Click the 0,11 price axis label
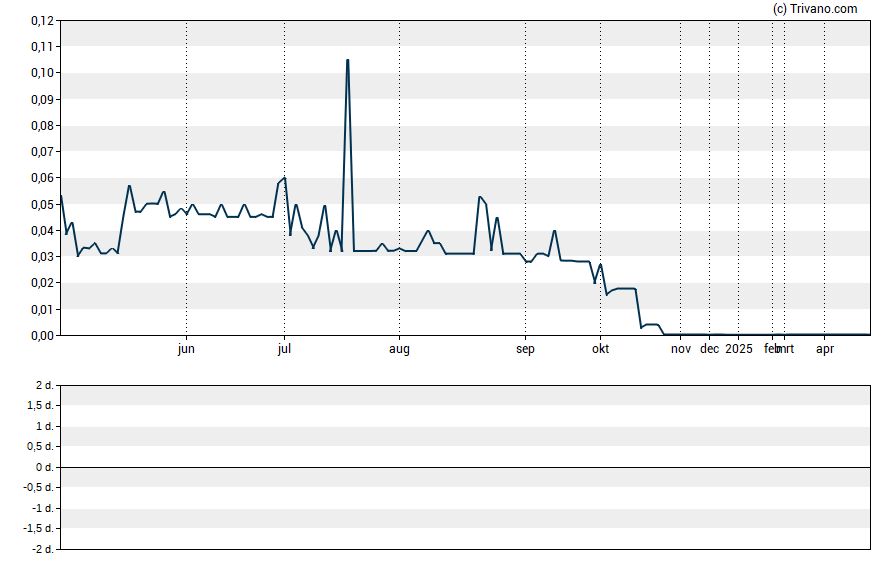This screenshot has height=565, width=888. click(x=42, y=47)
